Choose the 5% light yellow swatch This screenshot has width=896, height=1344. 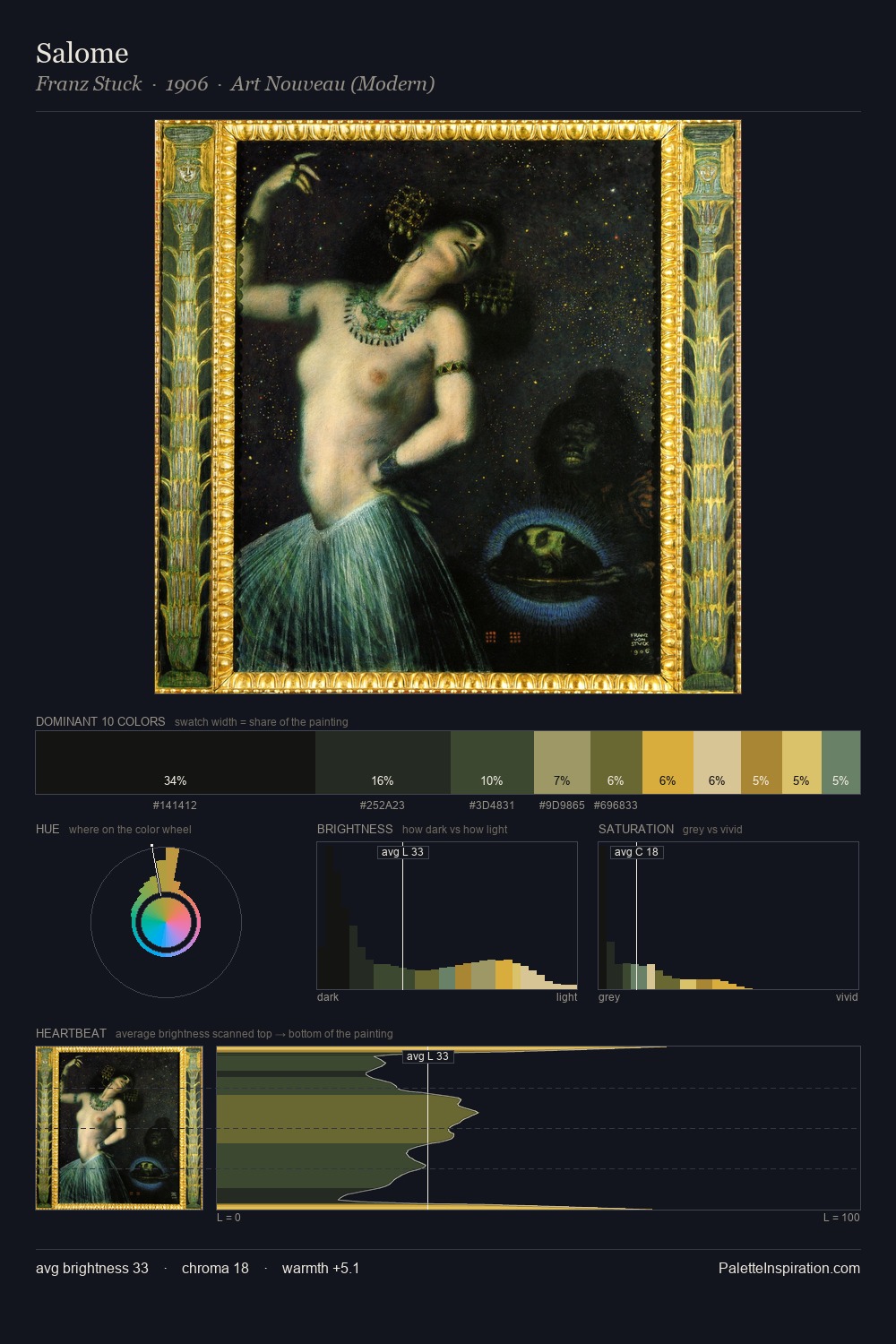802,762
